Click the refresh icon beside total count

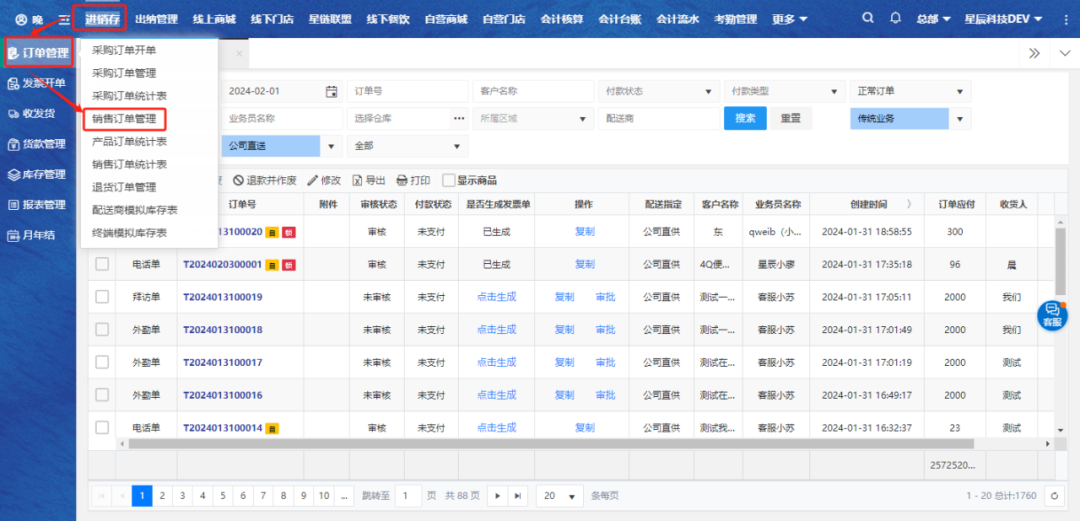[1053, 496]
